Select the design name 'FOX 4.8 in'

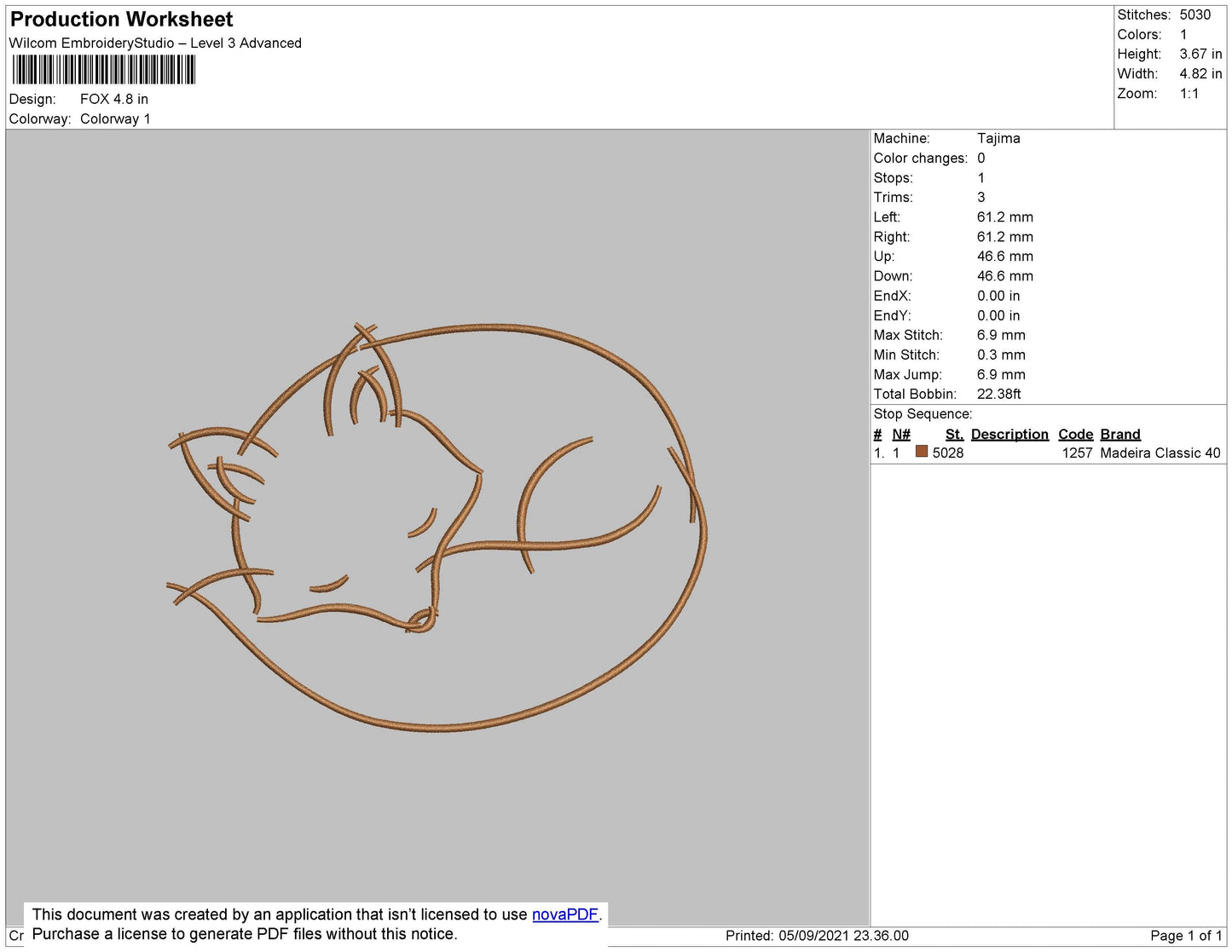pyautogui.click(x=114, y=100)
